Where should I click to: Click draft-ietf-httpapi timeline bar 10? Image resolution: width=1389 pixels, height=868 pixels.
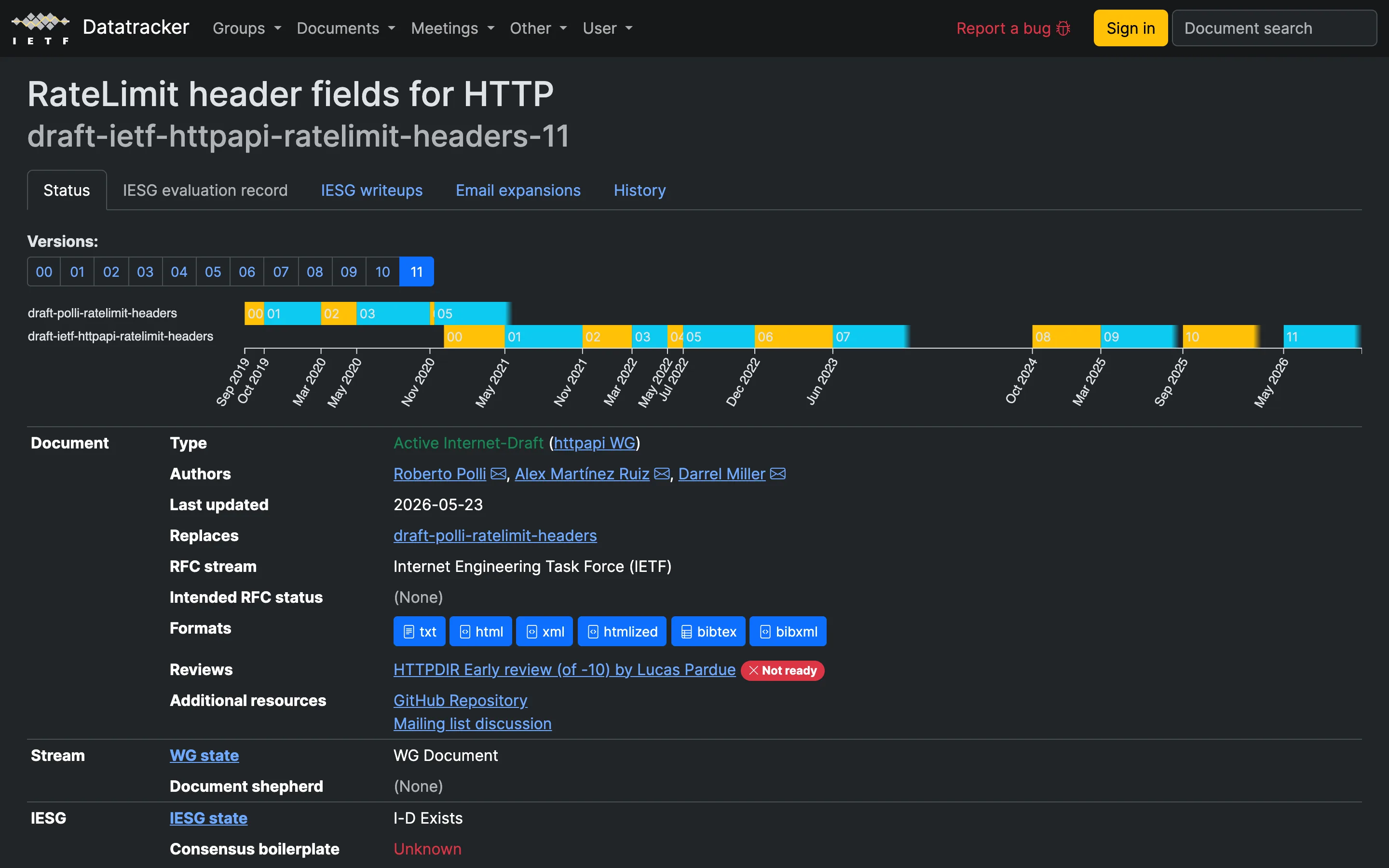point(1220,337)
